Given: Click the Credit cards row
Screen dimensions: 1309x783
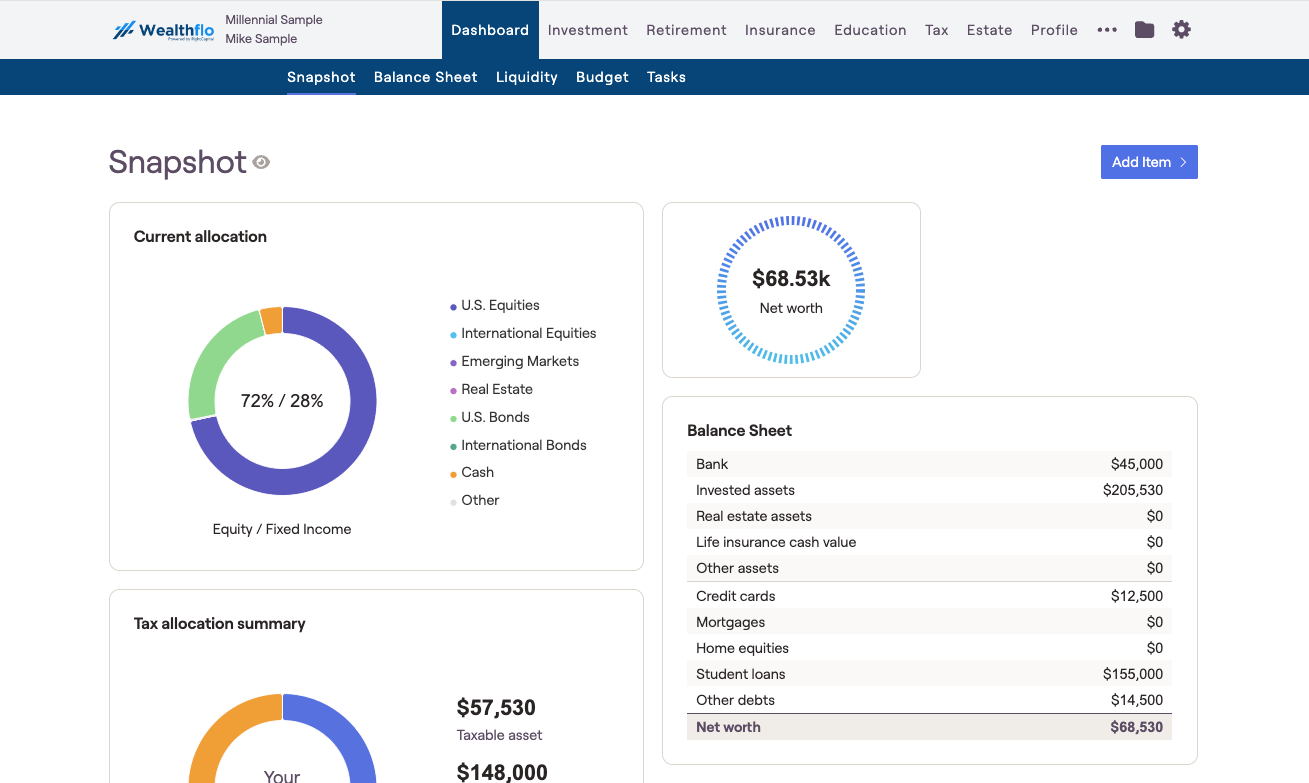Looking at the screenshot, I should [x=929, y=596].
